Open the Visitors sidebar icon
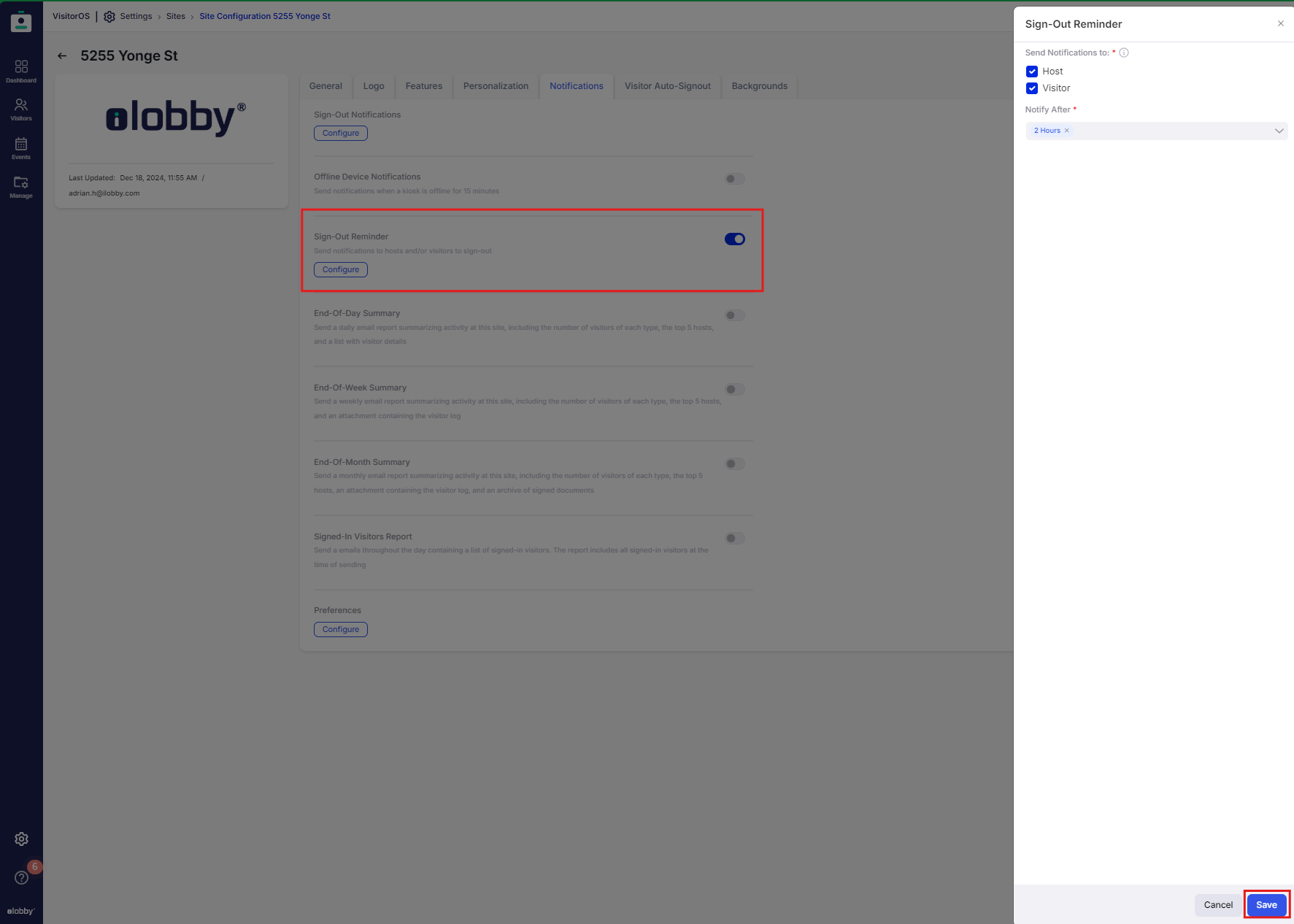Screen dimensions: 1294x924 (x=21, y=109)
